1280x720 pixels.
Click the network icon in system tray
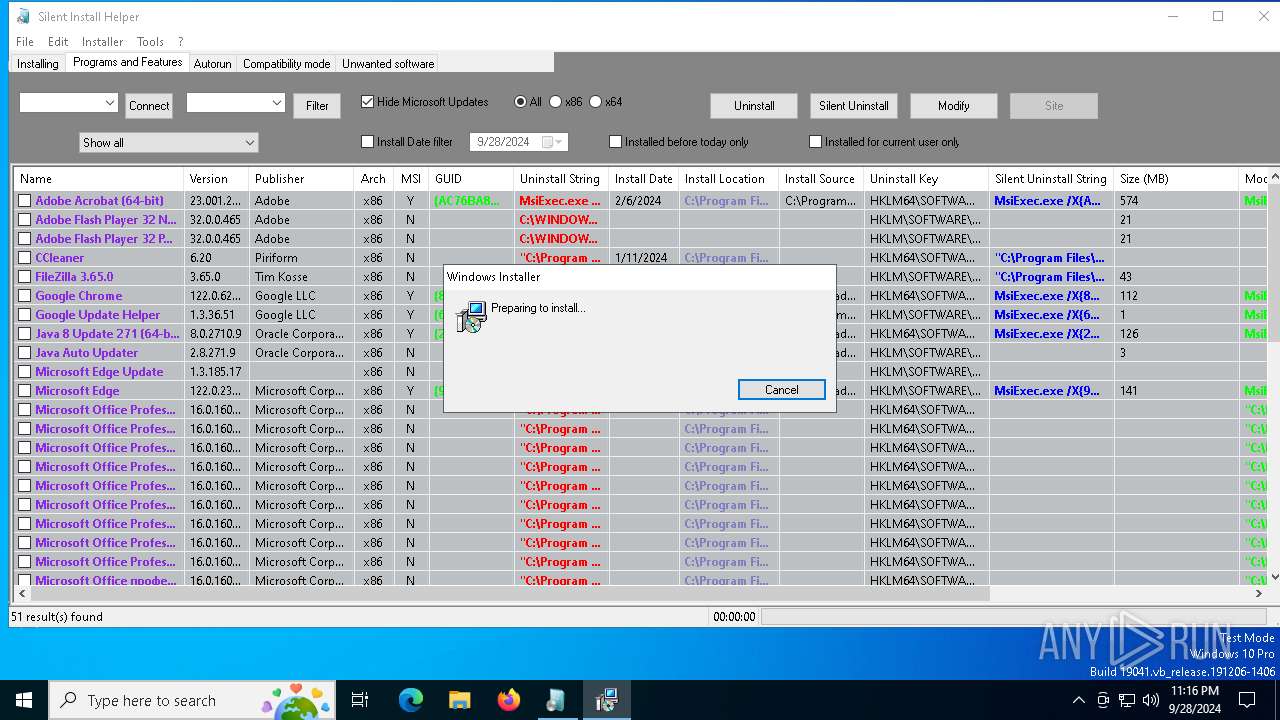[1127, 700]
